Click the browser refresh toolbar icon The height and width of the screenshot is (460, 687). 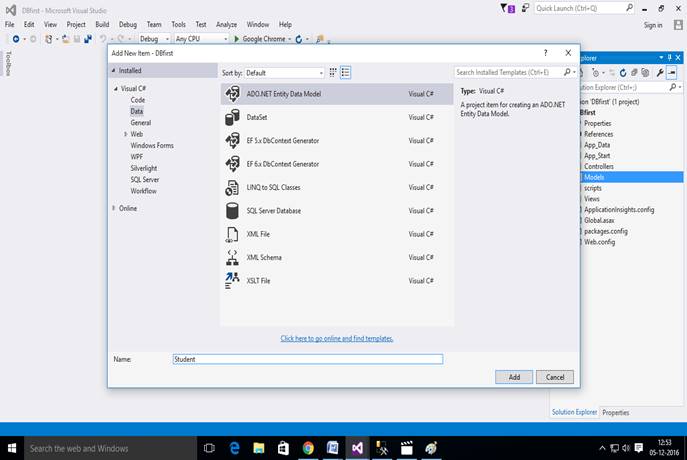click(x=299, y=39)
